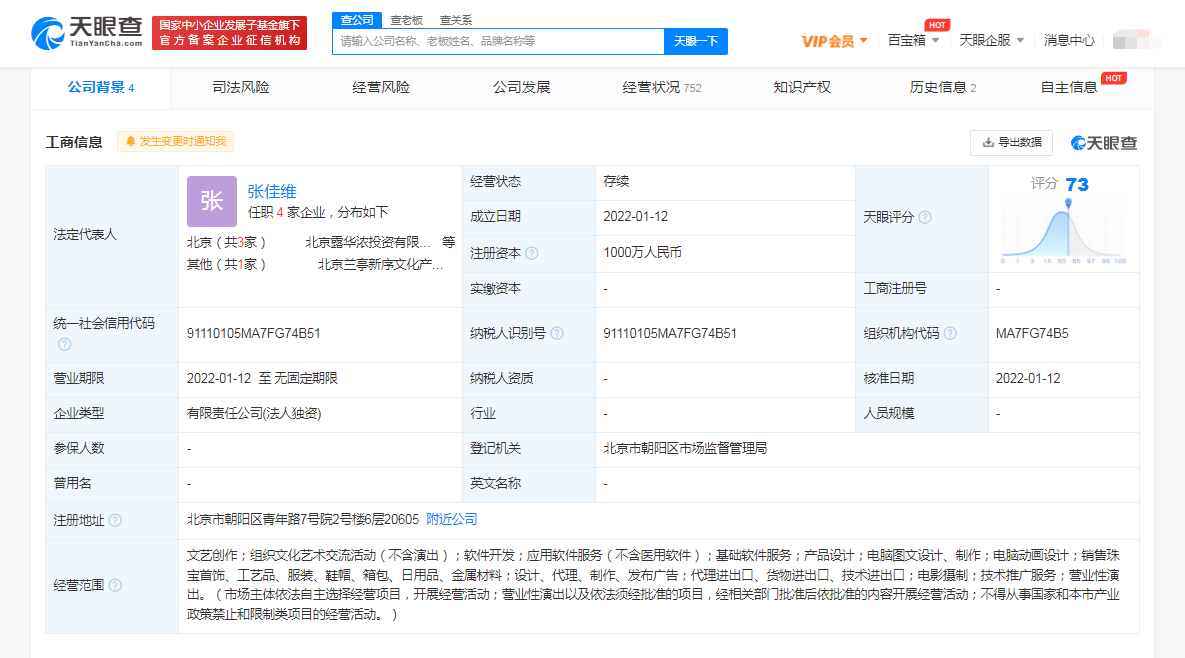Click the blurred user avatar

tap(1134, 39)
